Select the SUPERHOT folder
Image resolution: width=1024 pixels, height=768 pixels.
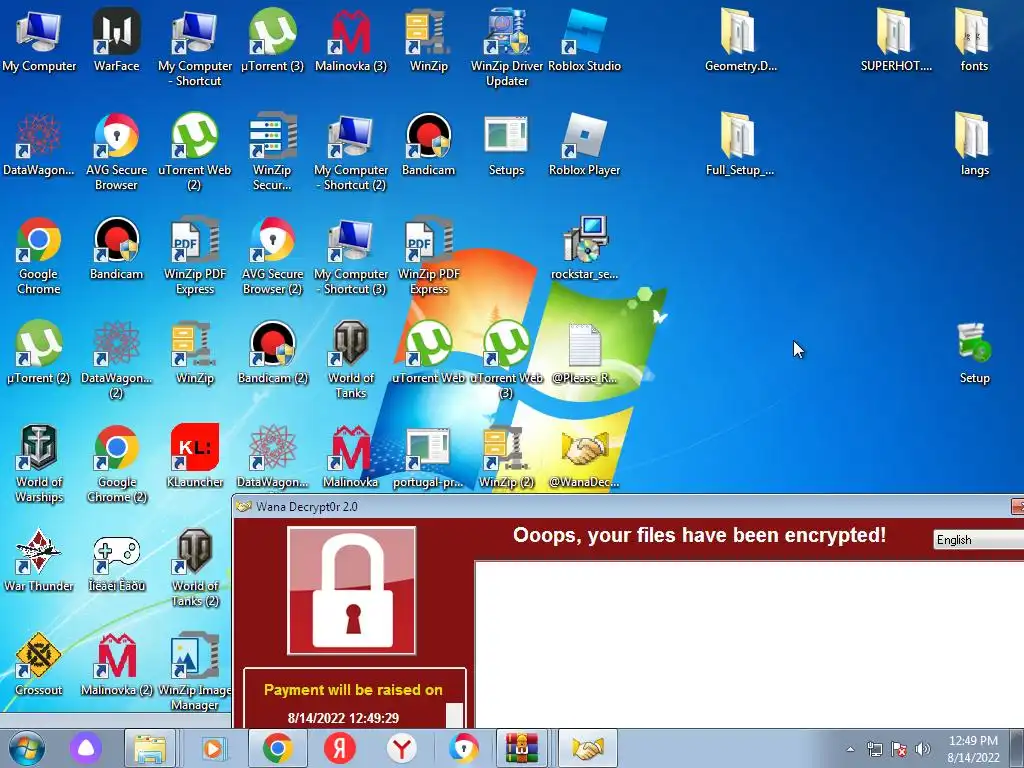click(x=896, y=40)
